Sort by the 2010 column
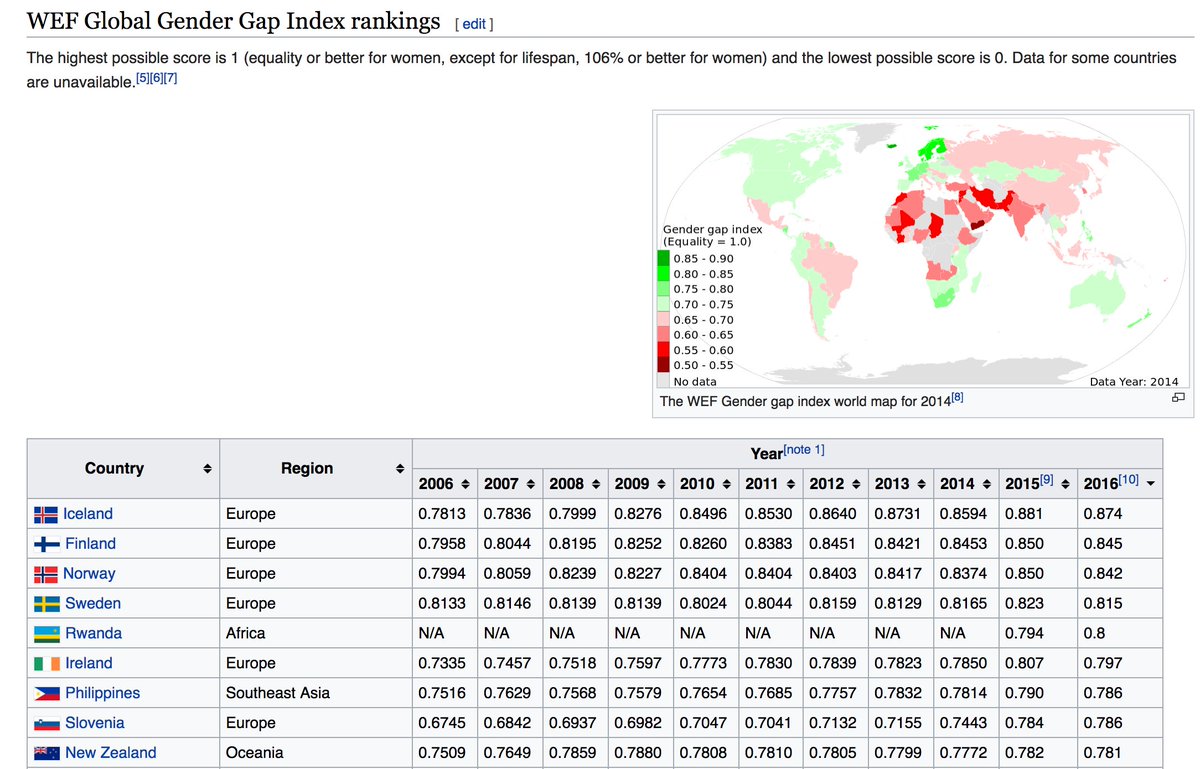Viewport: 1200px width, 769px height. coord(726,484)
